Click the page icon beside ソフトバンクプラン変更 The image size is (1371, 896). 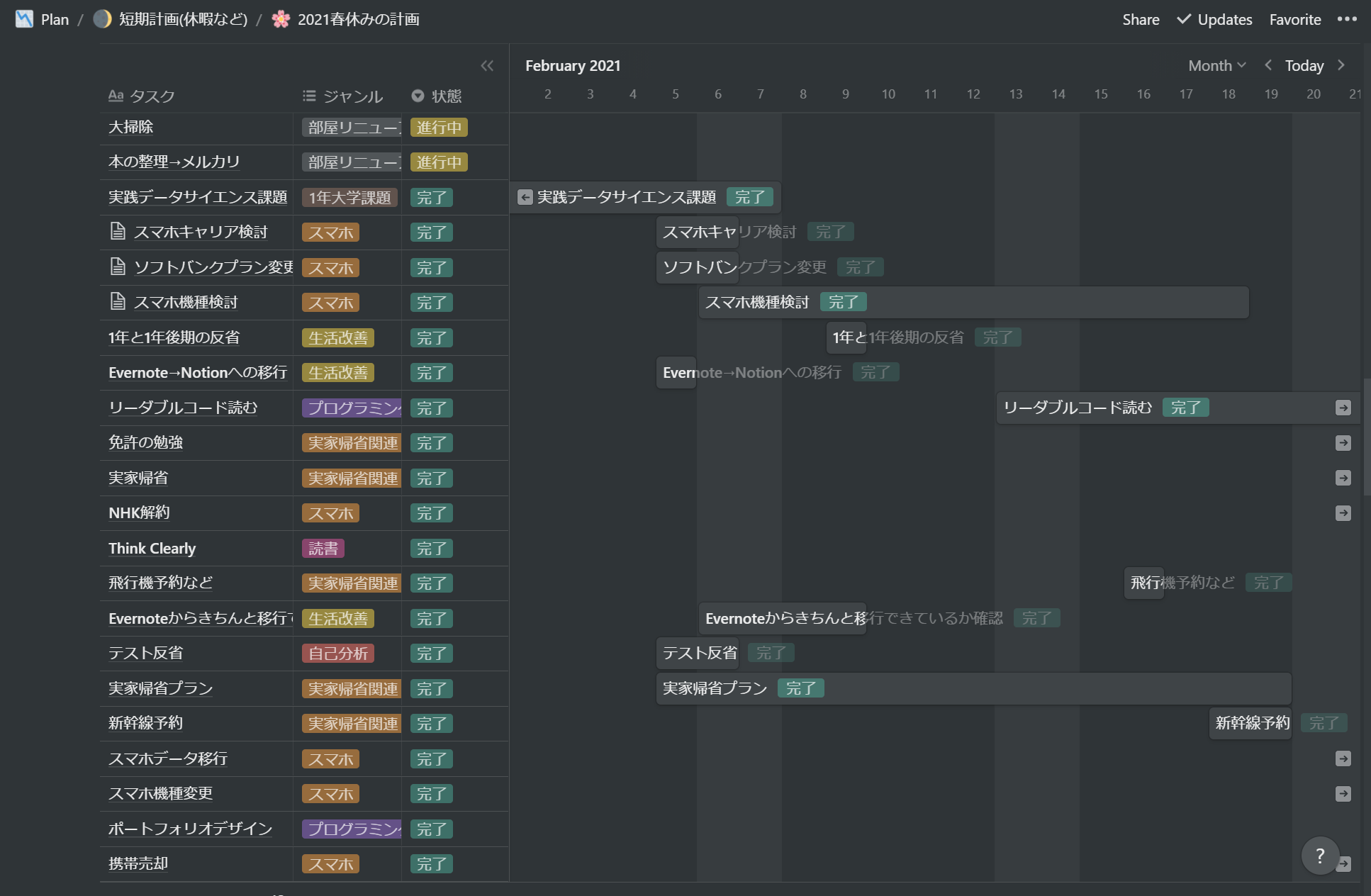click(117, 267)
